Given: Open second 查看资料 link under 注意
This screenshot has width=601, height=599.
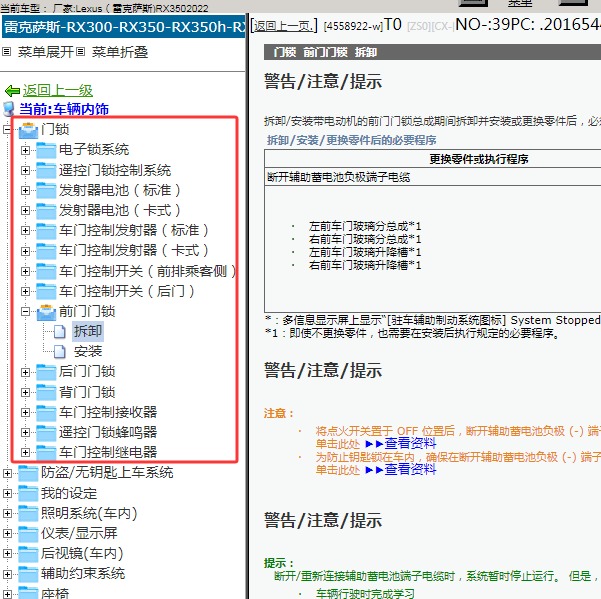Looking at the screenshot, I should click(410, 469).
